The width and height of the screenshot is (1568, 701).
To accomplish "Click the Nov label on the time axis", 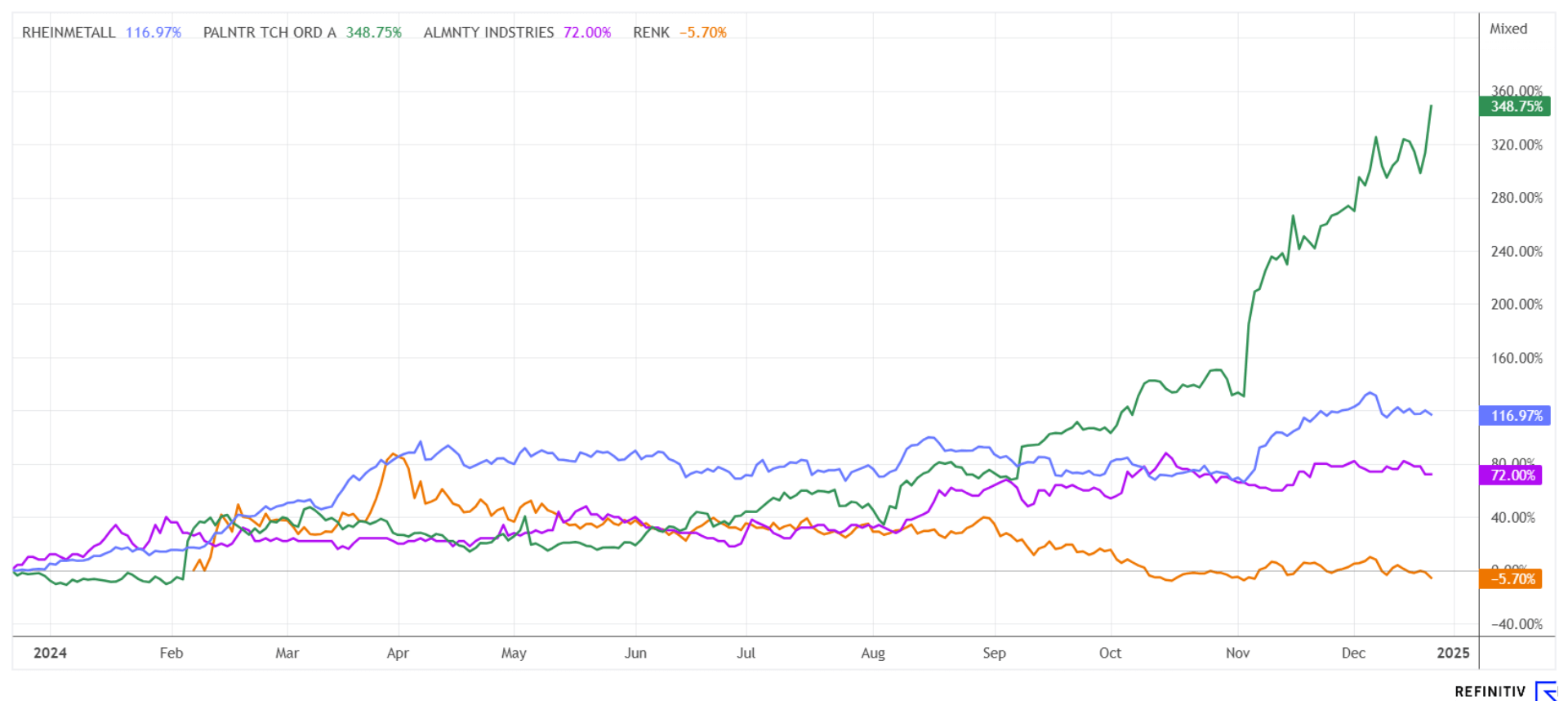I will coord(1237,653).
